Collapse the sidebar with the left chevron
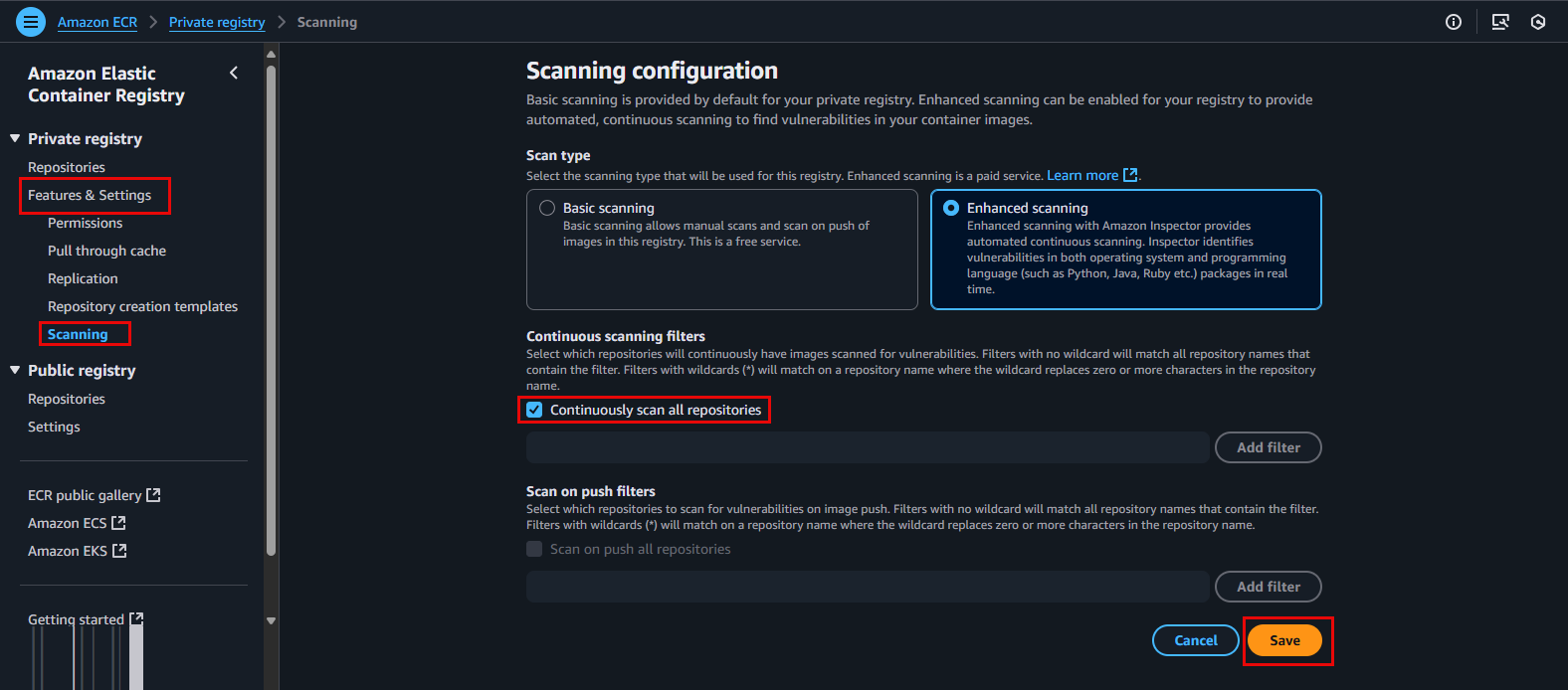The width and height of the screenshot is (1568, 690). pyautogui.click(x=234, y=73)
